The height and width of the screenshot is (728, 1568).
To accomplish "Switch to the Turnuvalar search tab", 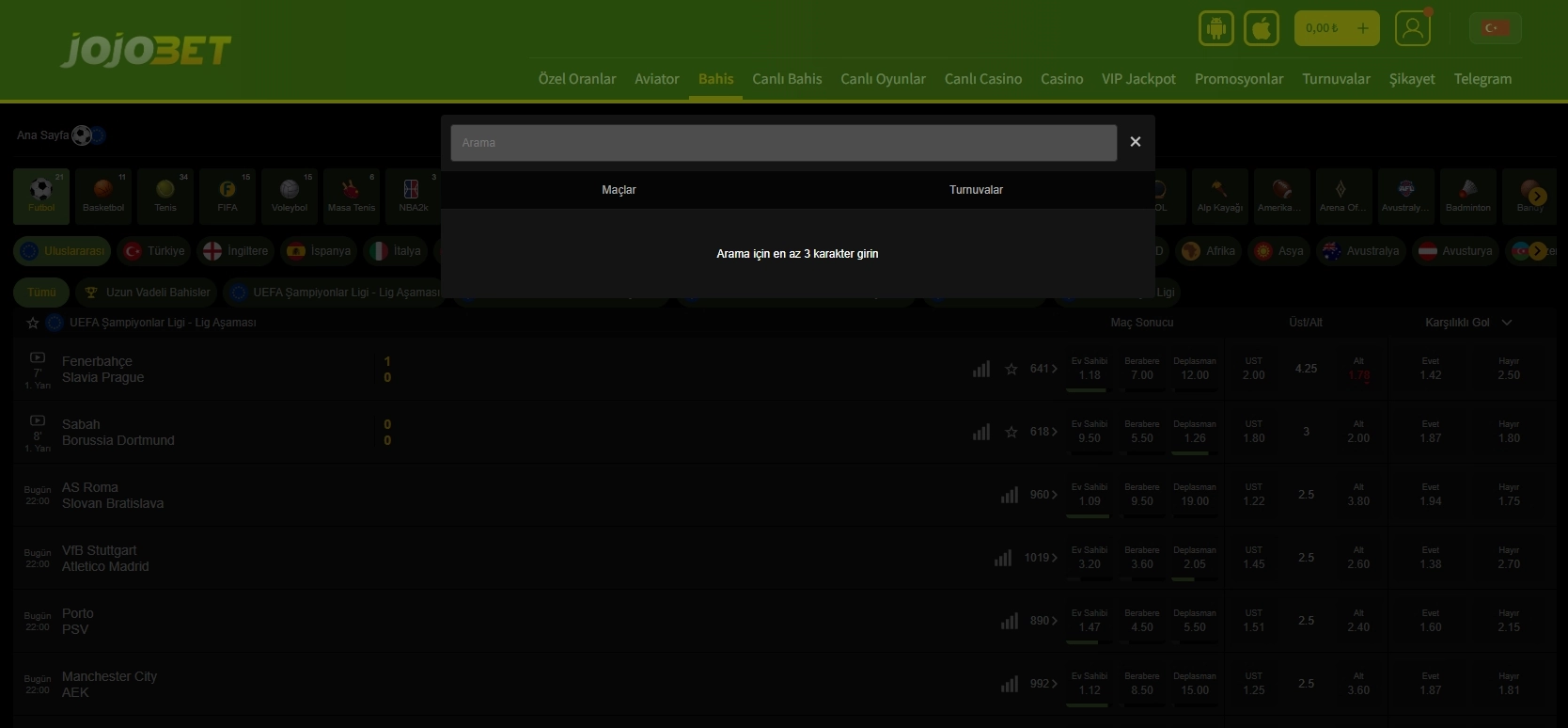I will click(976, 190).
